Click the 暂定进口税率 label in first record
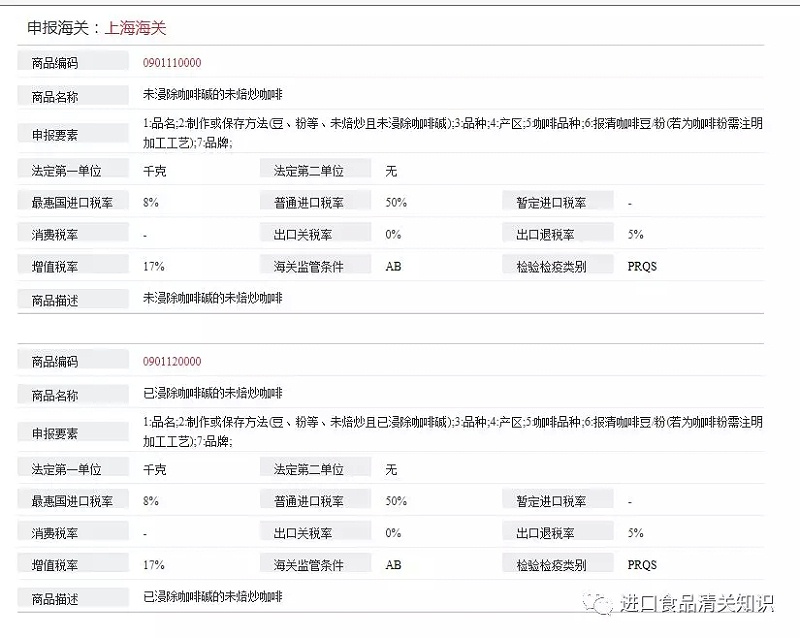 click(553, 201)
